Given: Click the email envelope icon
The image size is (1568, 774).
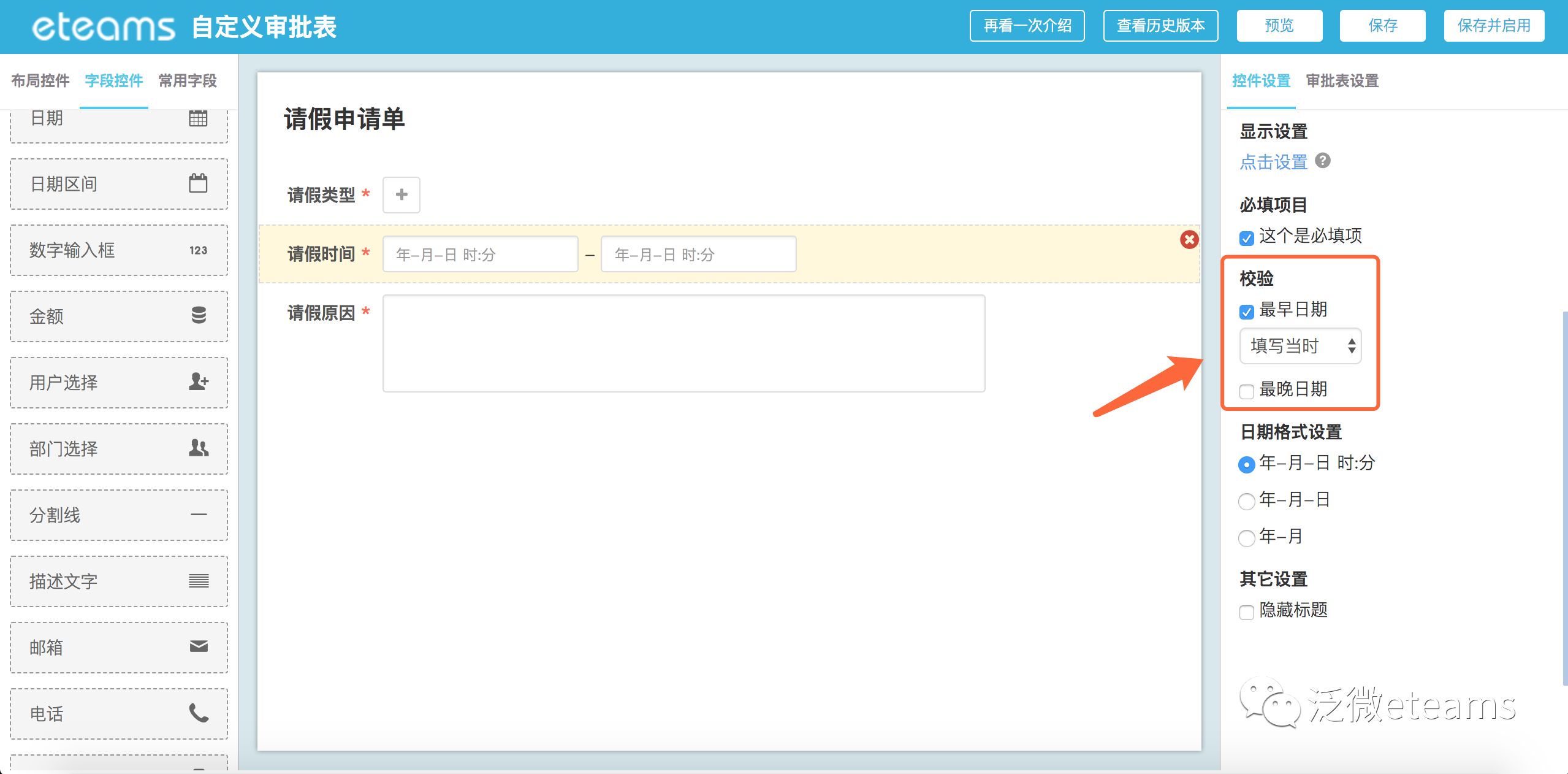Looking at the screenshot, I should coord(199,646).
